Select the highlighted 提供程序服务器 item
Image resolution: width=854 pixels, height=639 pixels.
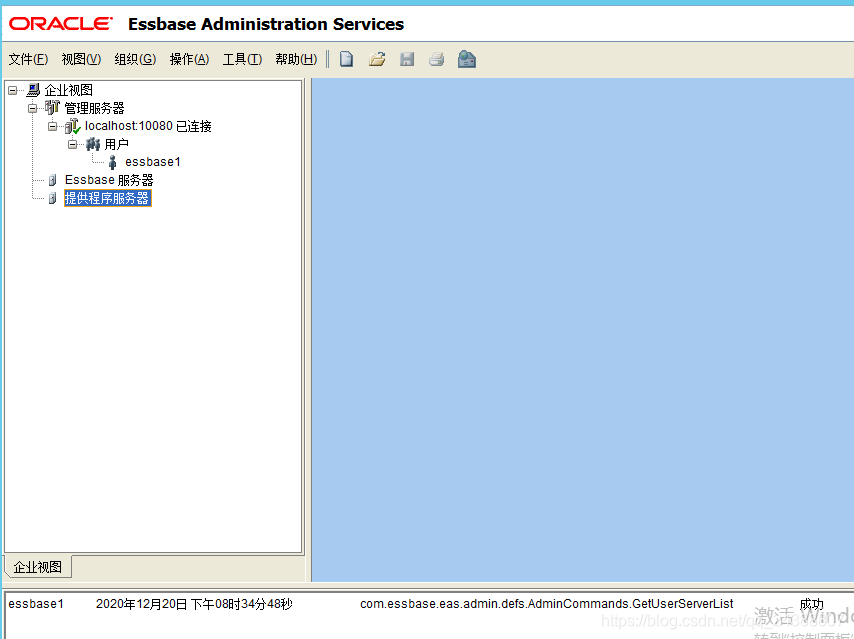[107, 197]
